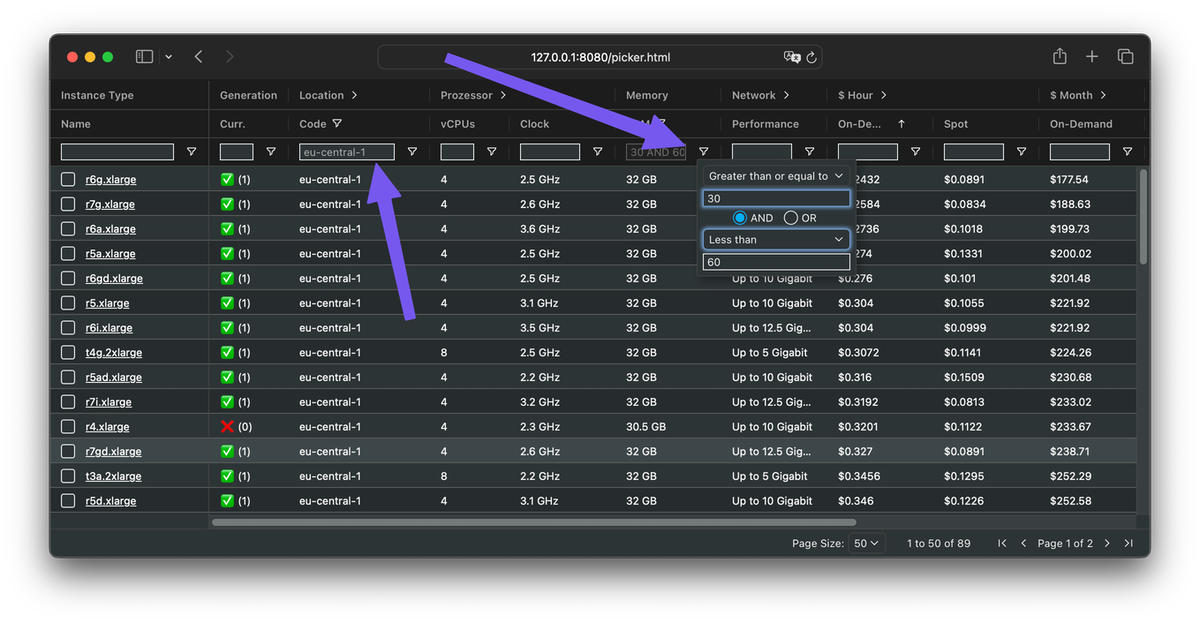Open the Less than operator dropdown
1200x623 pixels.
776,239
